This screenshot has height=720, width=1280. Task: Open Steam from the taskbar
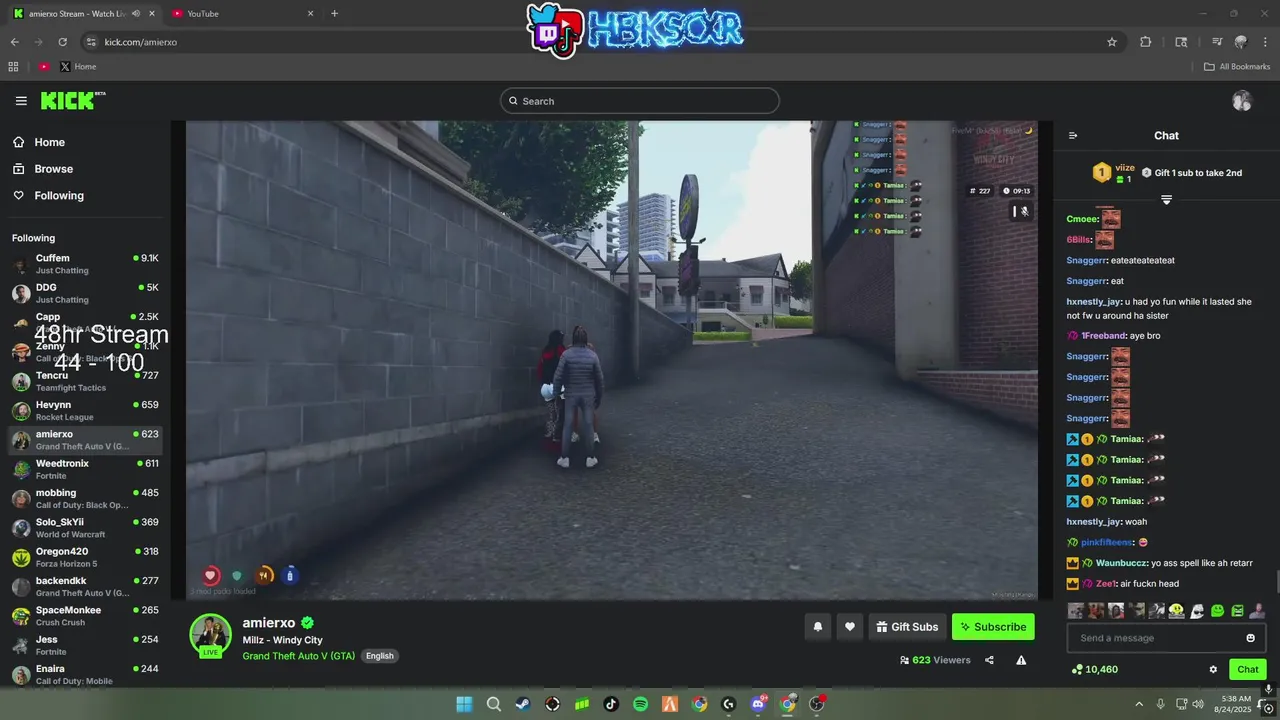point(523,704)
